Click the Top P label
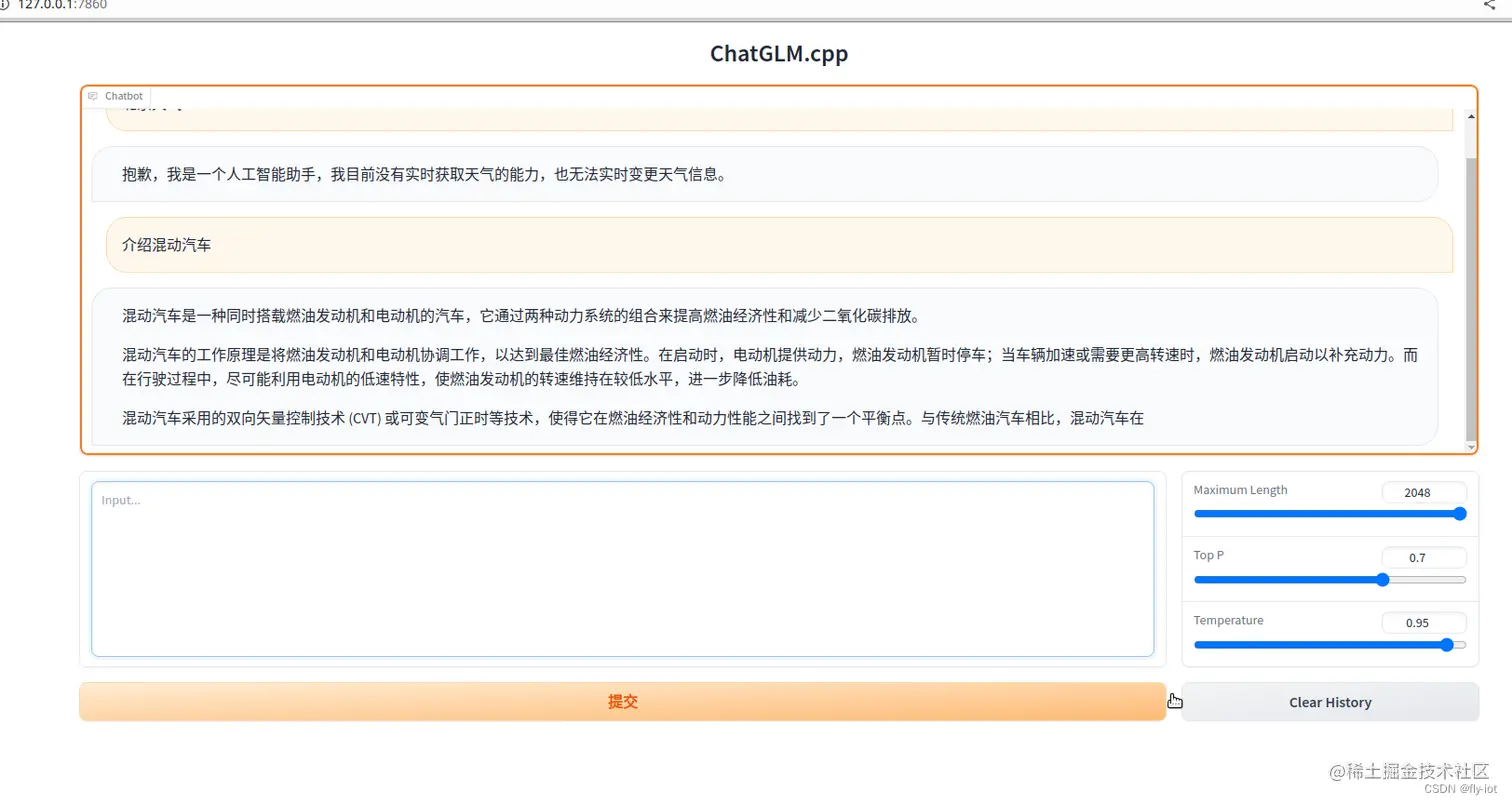The image size is (1512, 804). (x=1208, y=555)
